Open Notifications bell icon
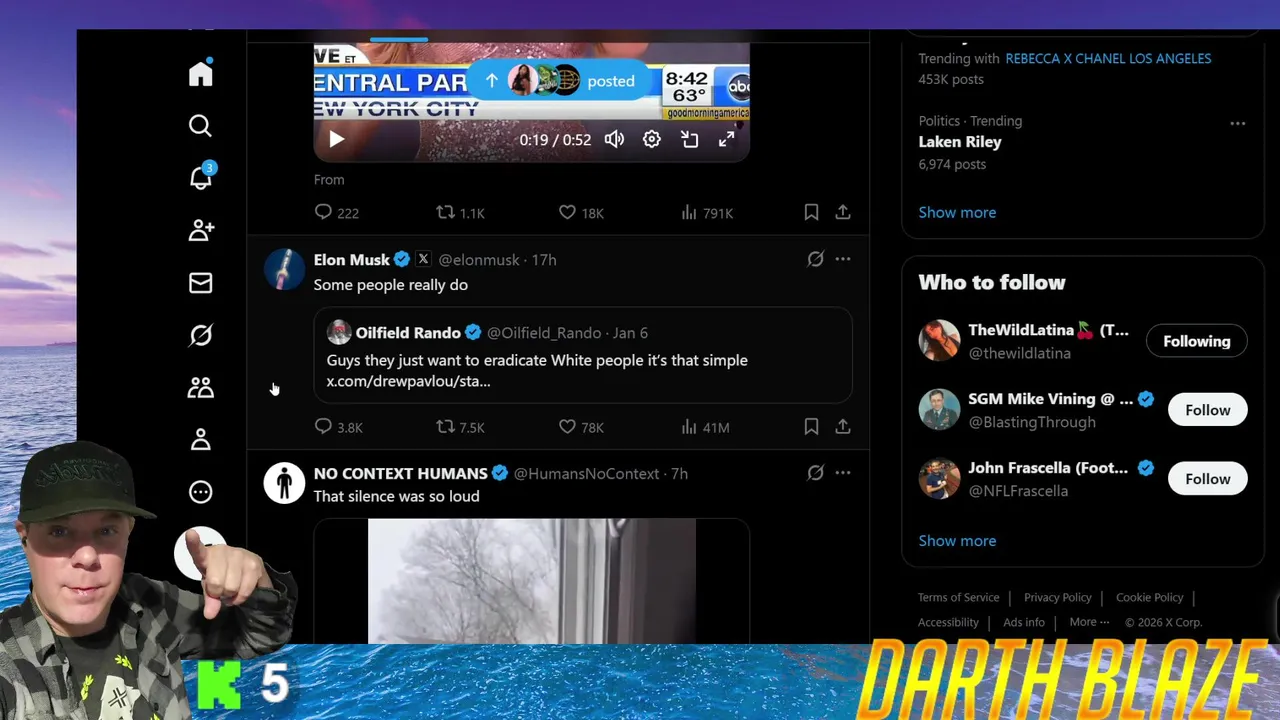Image resolution: width=1280 pixels, height=720 pixels. 201,177
